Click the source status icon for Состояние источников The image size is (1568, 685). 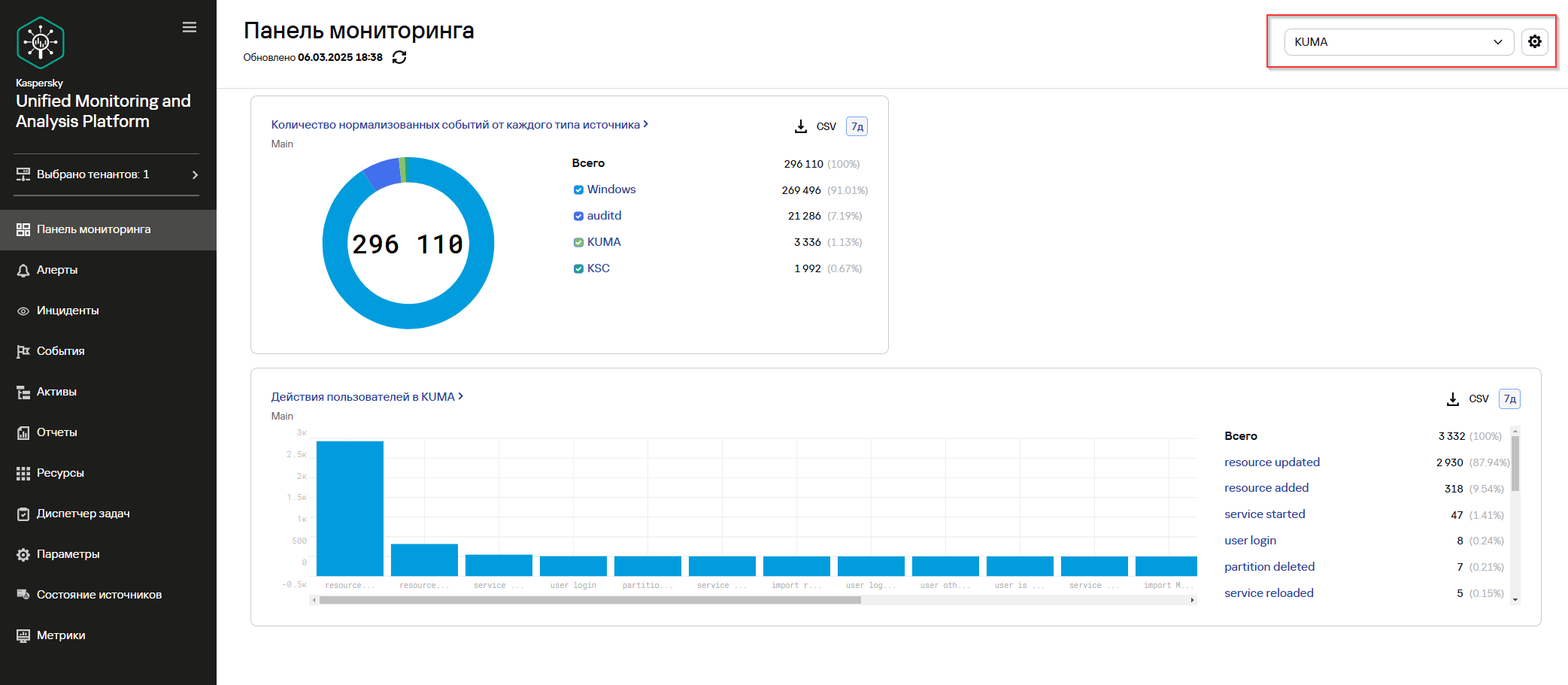pos(23,595)
